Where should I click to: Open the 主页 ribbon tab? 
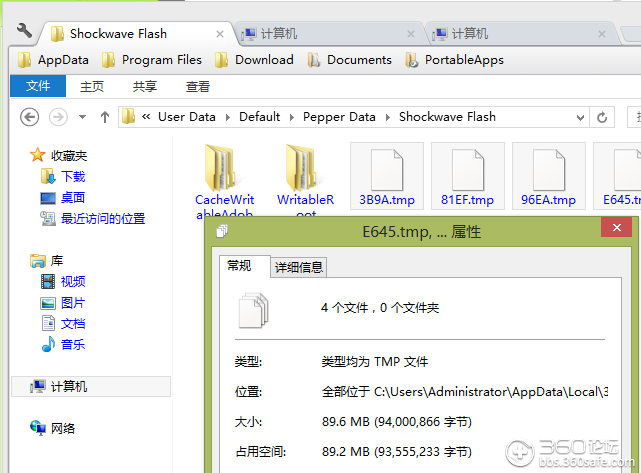click(x=92, y=86)
